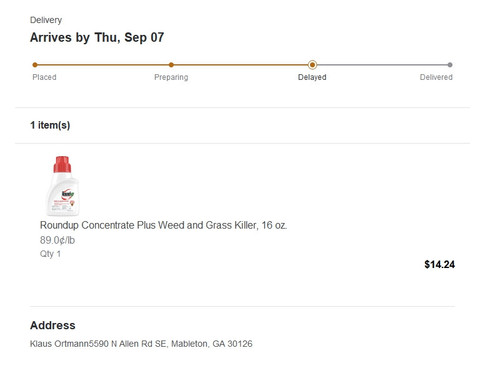The height and width of the screenshot is (391, 500).
Task: Click the Preparing step label
Action: click(x=171, y=77)
